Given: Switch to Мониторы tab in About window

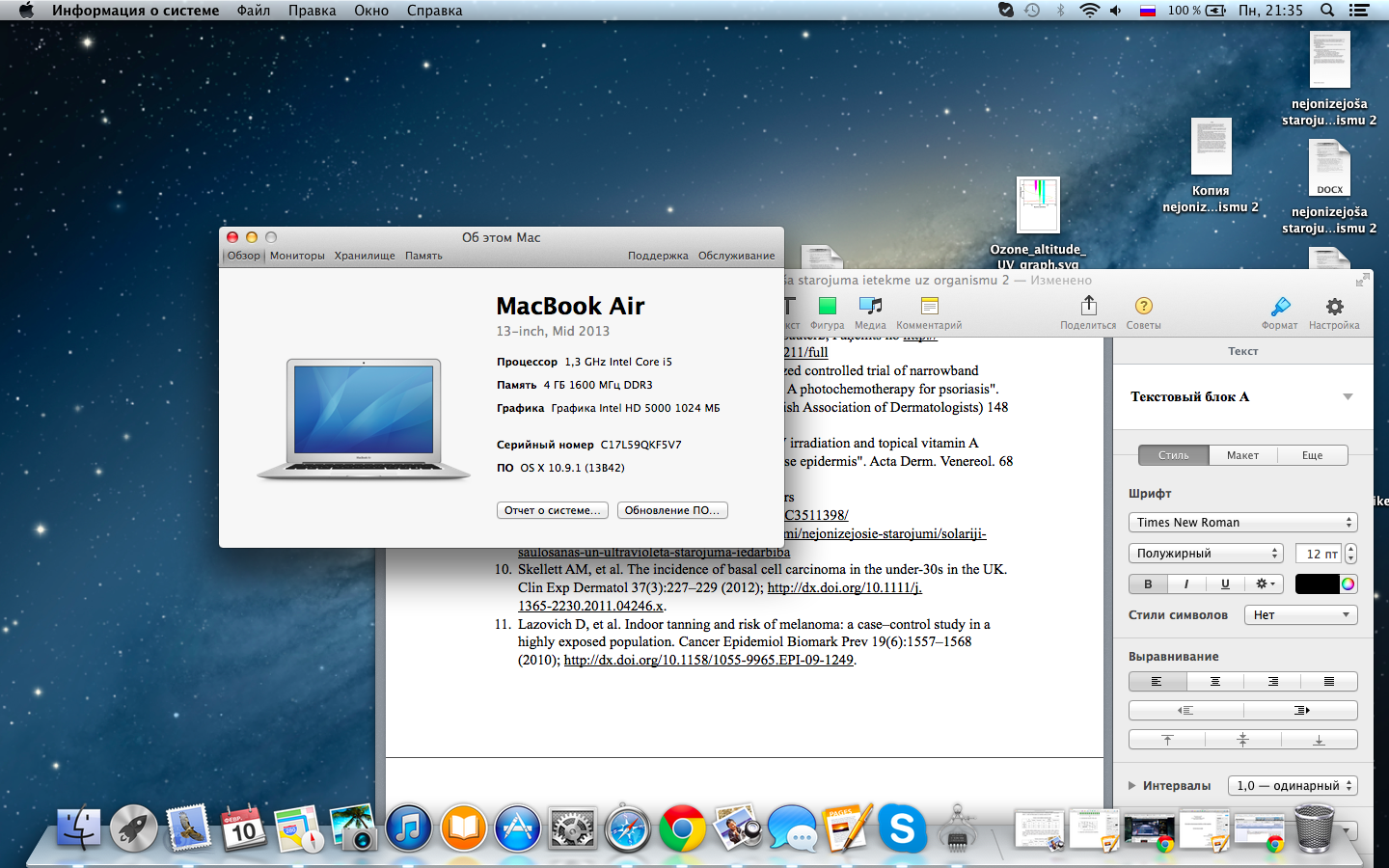Looking at the screenshot, I should pos(297,256).
